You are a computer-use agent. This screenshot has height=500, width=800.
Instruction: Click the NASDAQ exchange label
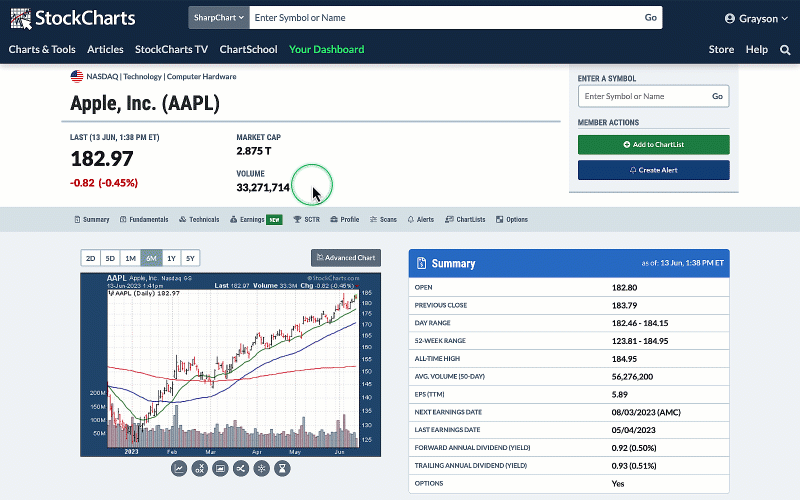click(102, 77)
